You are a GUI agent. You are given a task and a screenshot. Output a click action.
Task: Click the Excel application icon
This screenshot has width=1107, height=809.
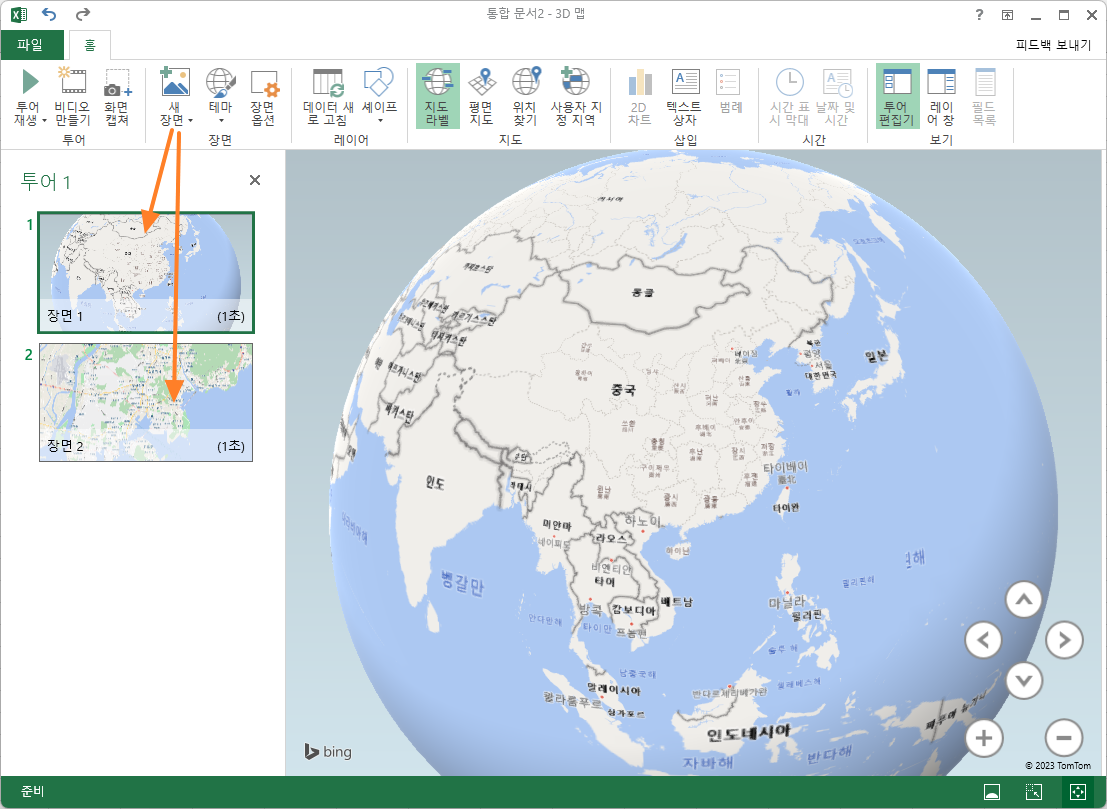(19, 15)
